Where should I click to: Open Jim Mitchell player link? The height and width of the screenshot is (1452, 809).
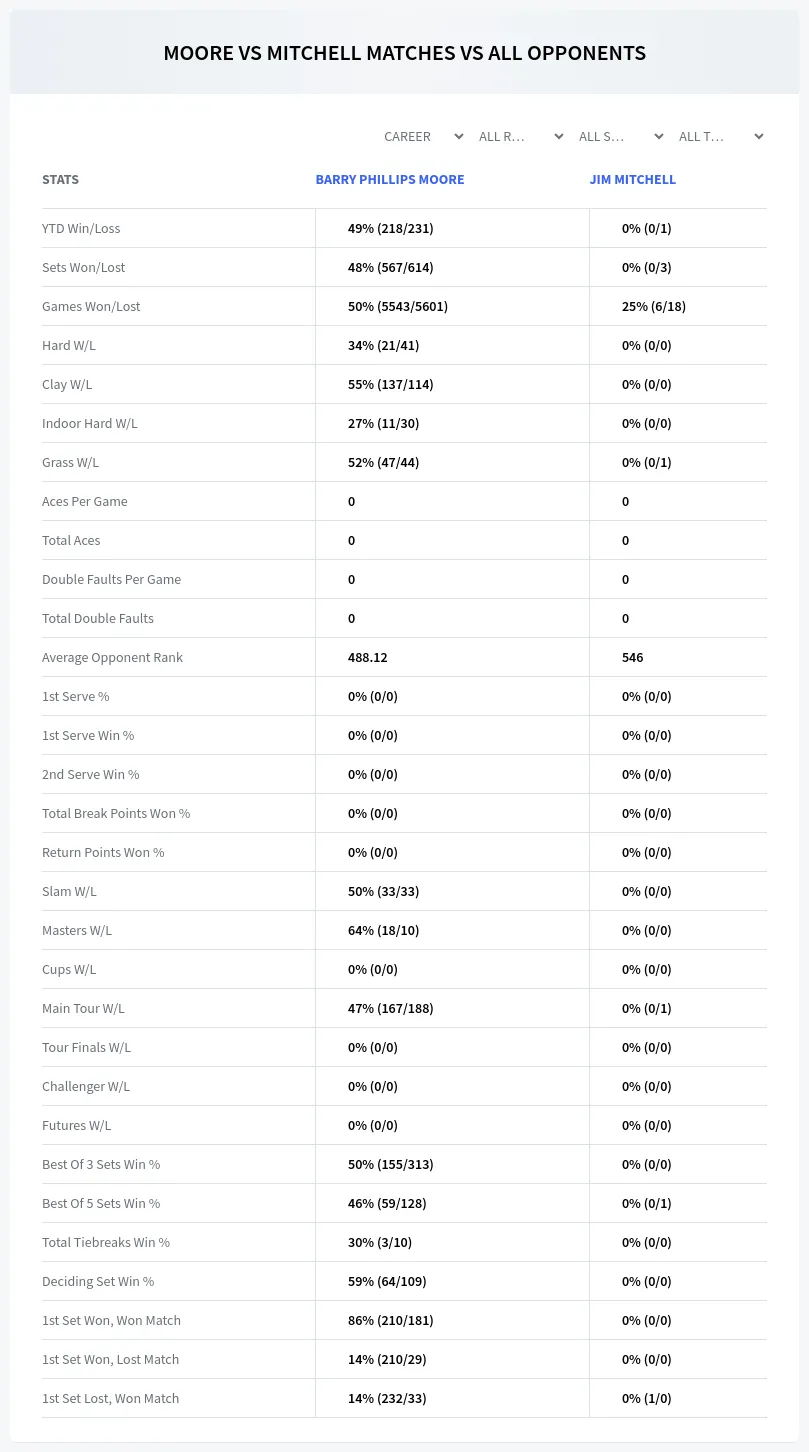tap(633, 180)
